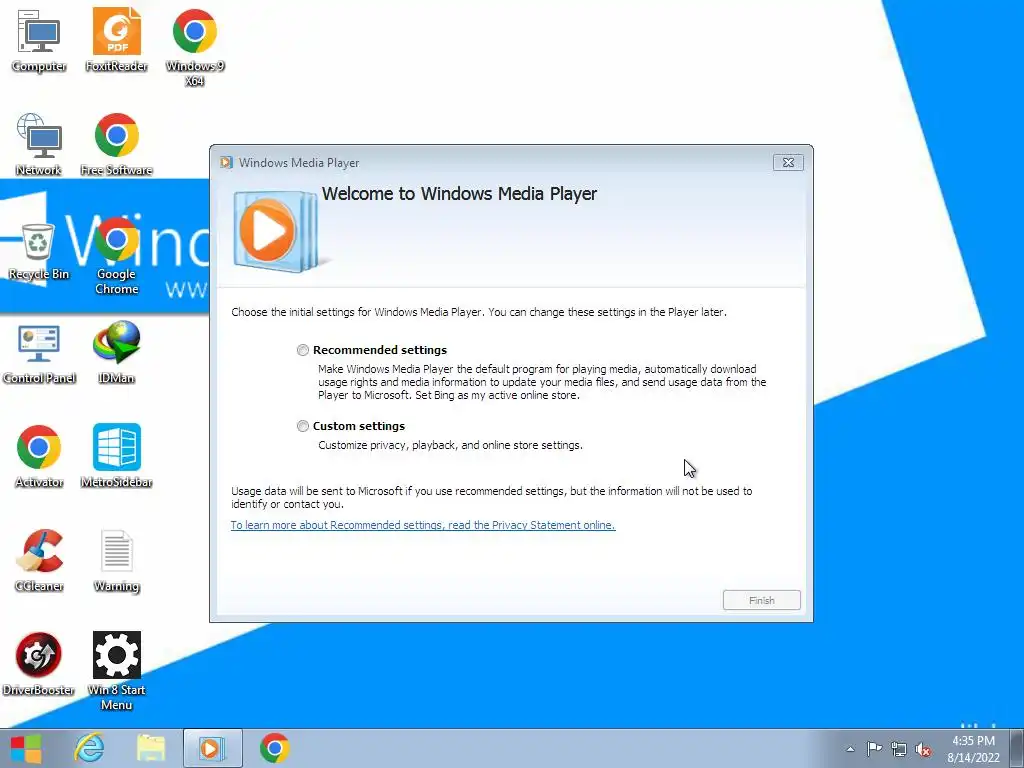
Task: Click the Finish button
Action: coord(761,600)
